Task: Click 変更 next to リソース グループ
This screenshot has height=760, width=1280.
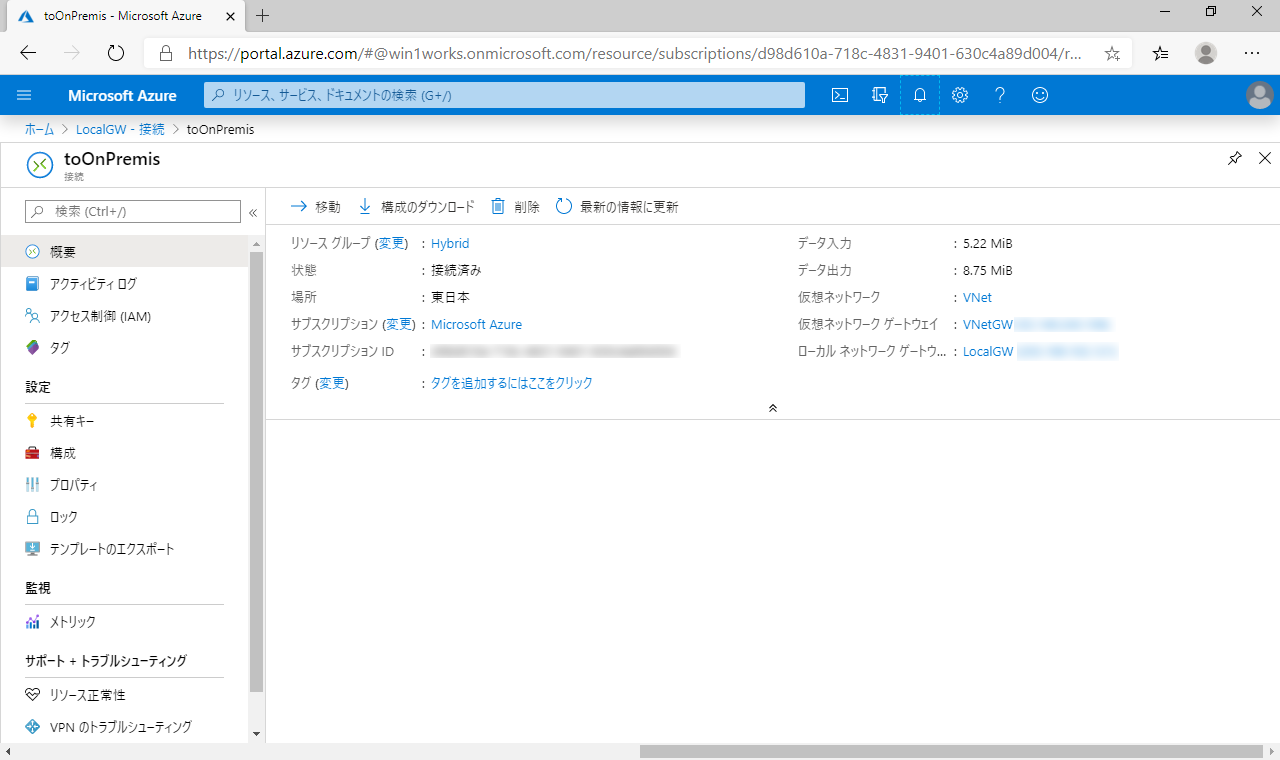Action: [x=391, y=243]
